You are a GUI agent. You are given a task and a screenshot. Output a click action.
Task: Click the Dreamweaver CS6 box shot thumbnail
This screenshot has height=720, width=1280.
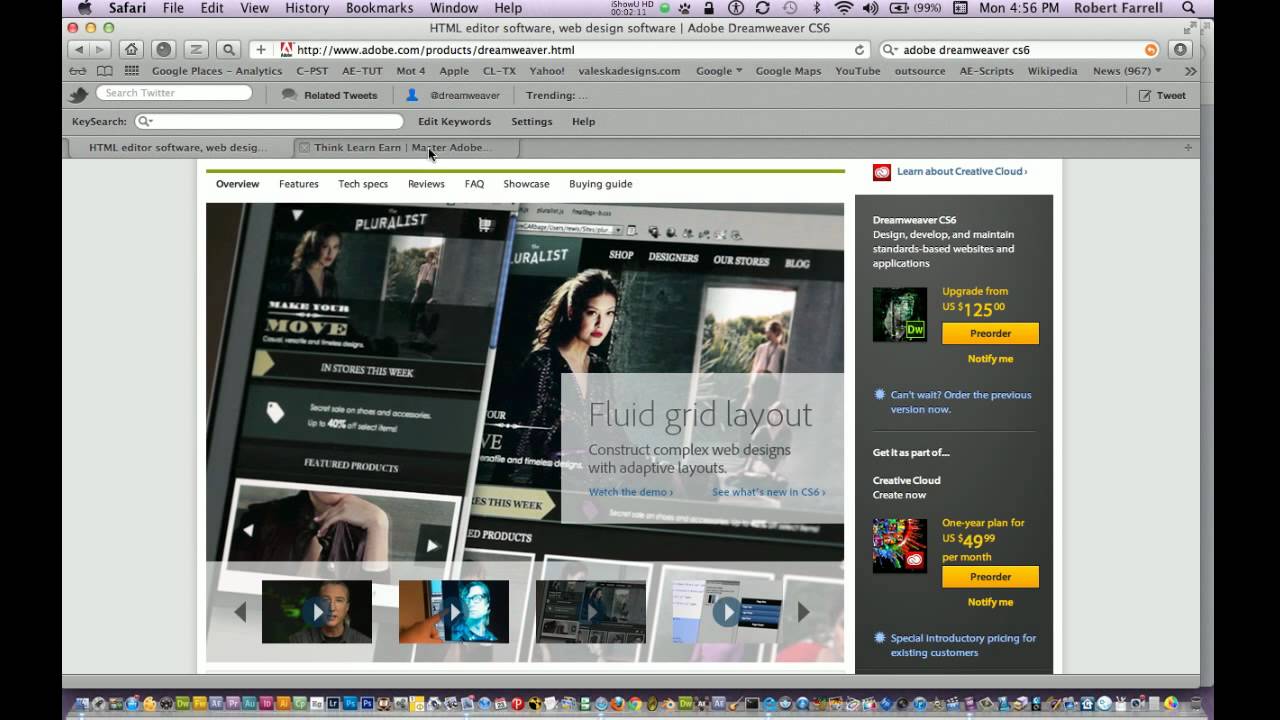(900, 315)
